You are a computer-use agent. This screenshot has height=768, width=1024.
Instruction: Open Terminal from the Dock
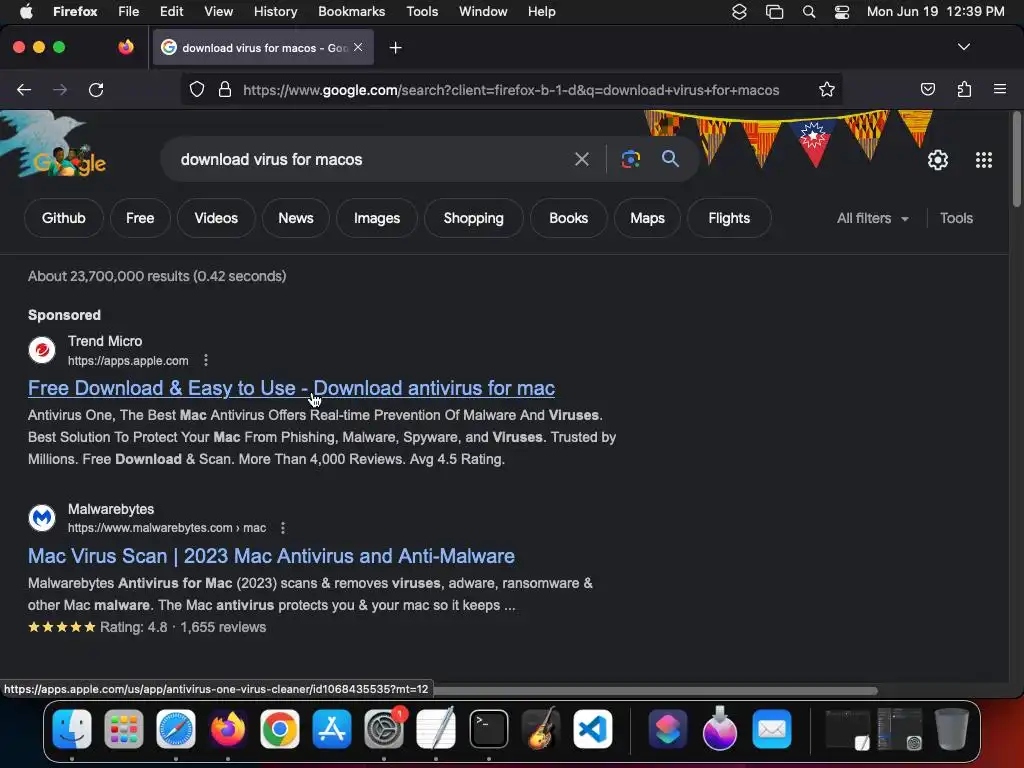tap(488, 728)
